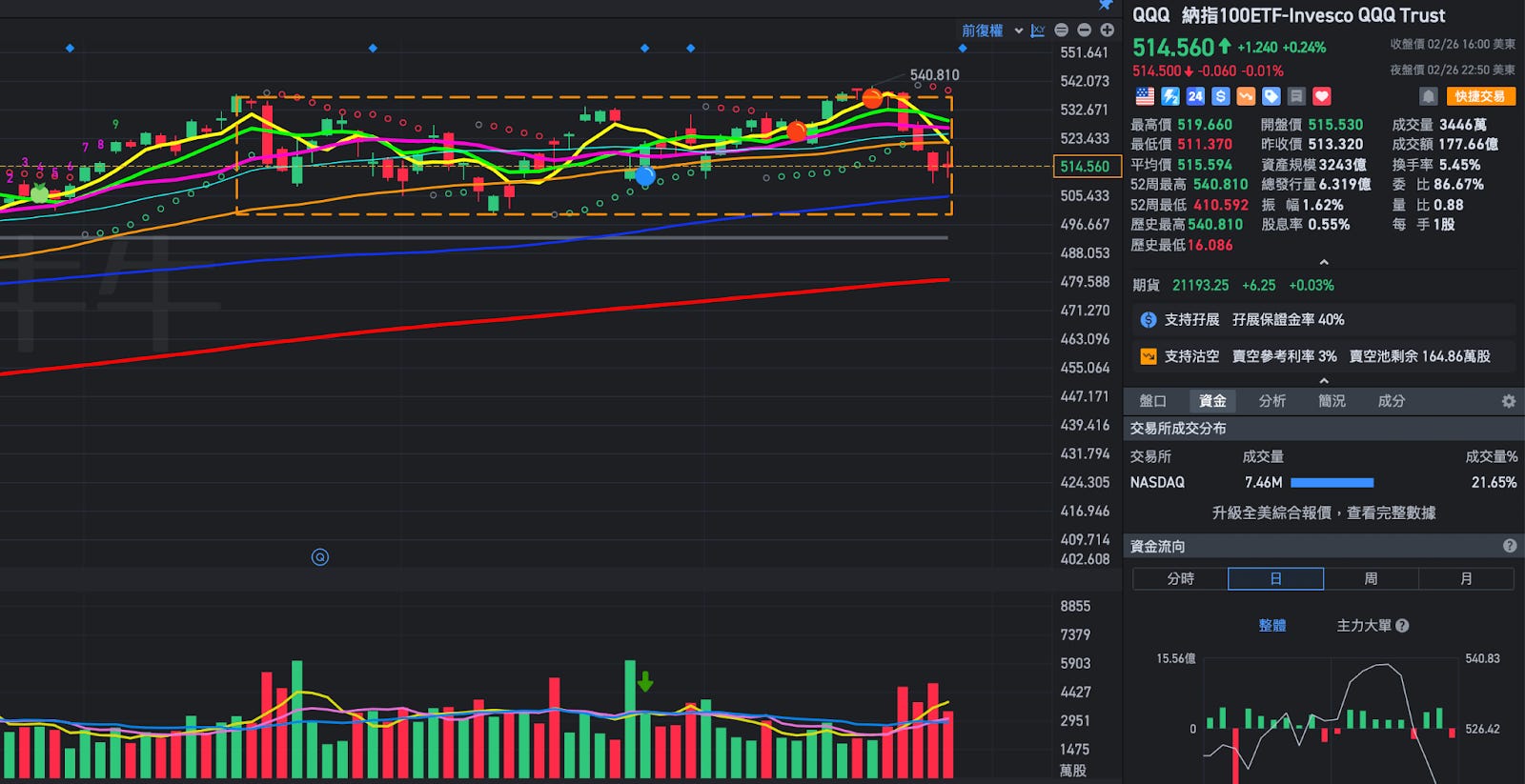
Task: Open the 前復權 adjustment dropdown
Action: tap(991, 30)
